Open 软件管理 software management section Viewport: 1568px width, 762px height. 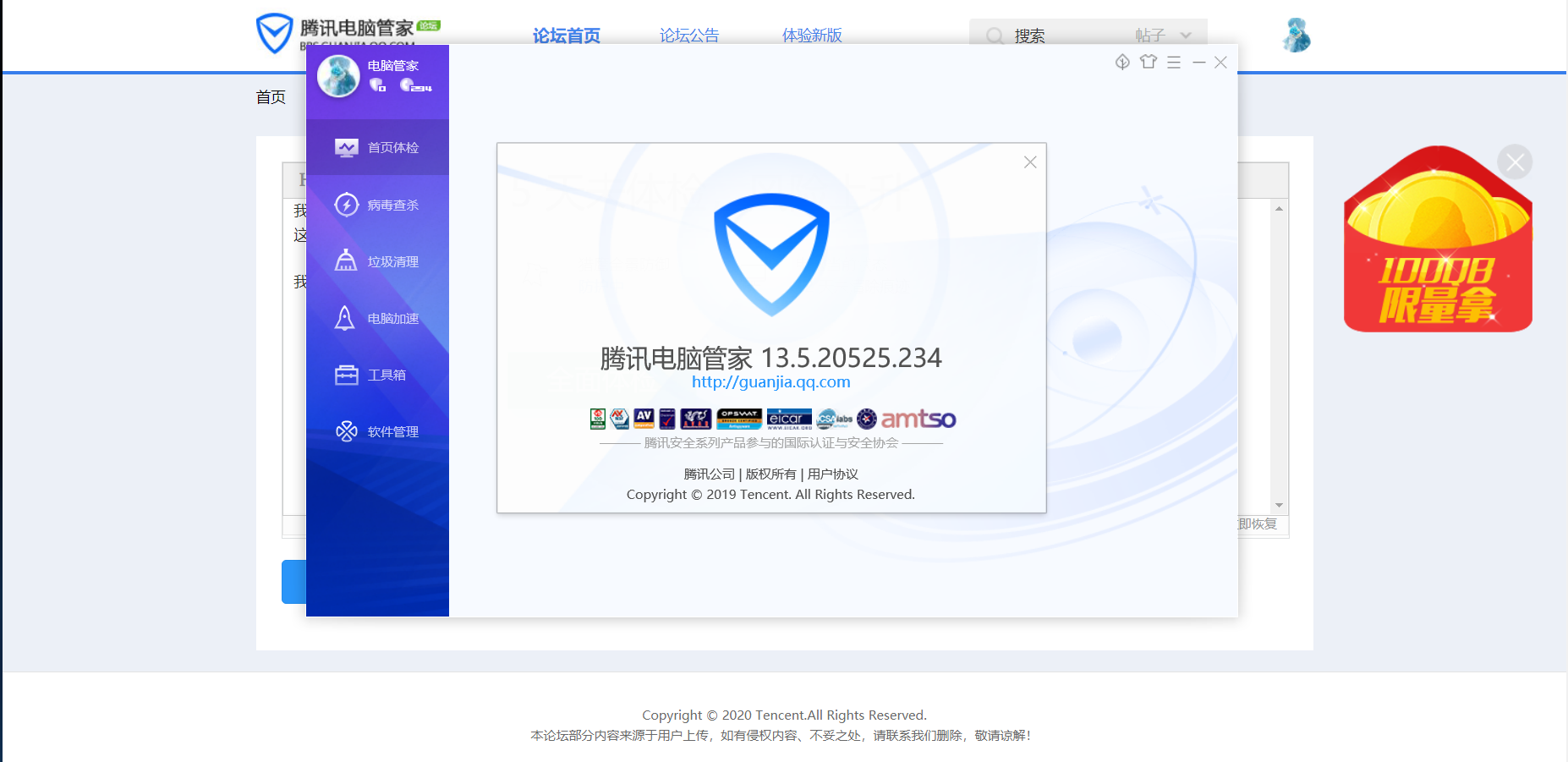pos(377,431)
